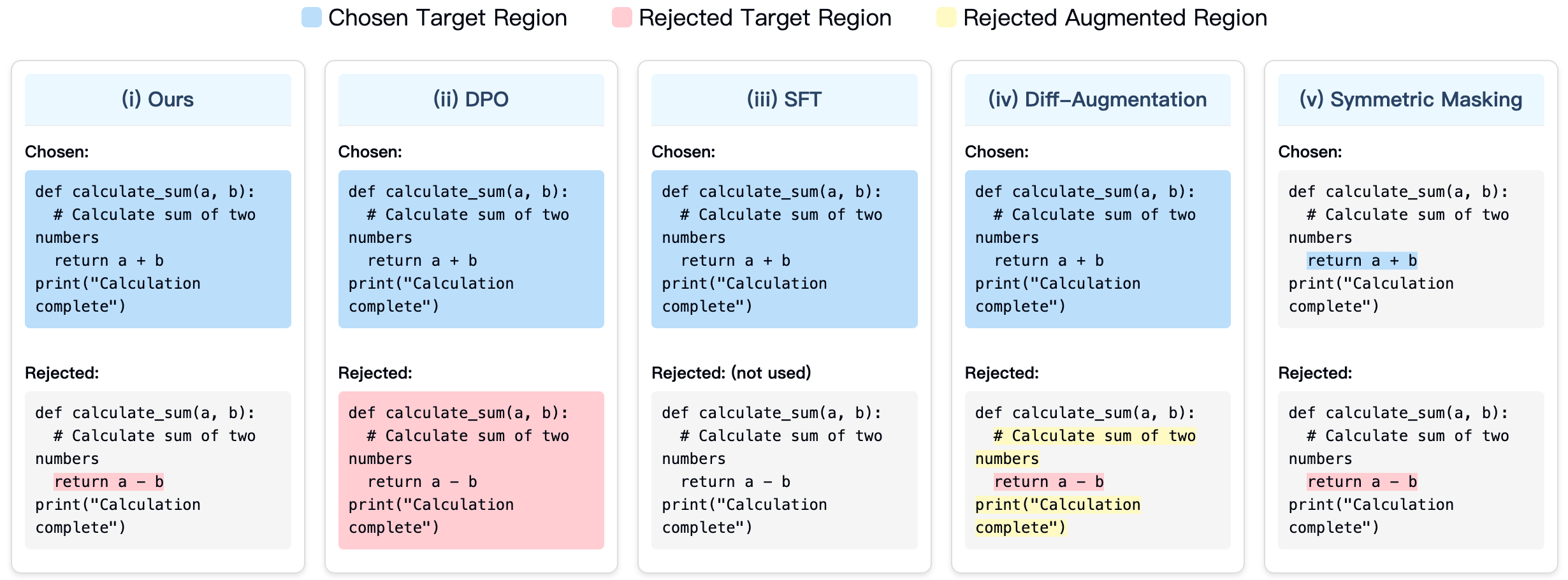This screenshot has width=1568, height=580.
Task: Click the pink Rejected Target Region legend swatch
Action: [621, 18]
